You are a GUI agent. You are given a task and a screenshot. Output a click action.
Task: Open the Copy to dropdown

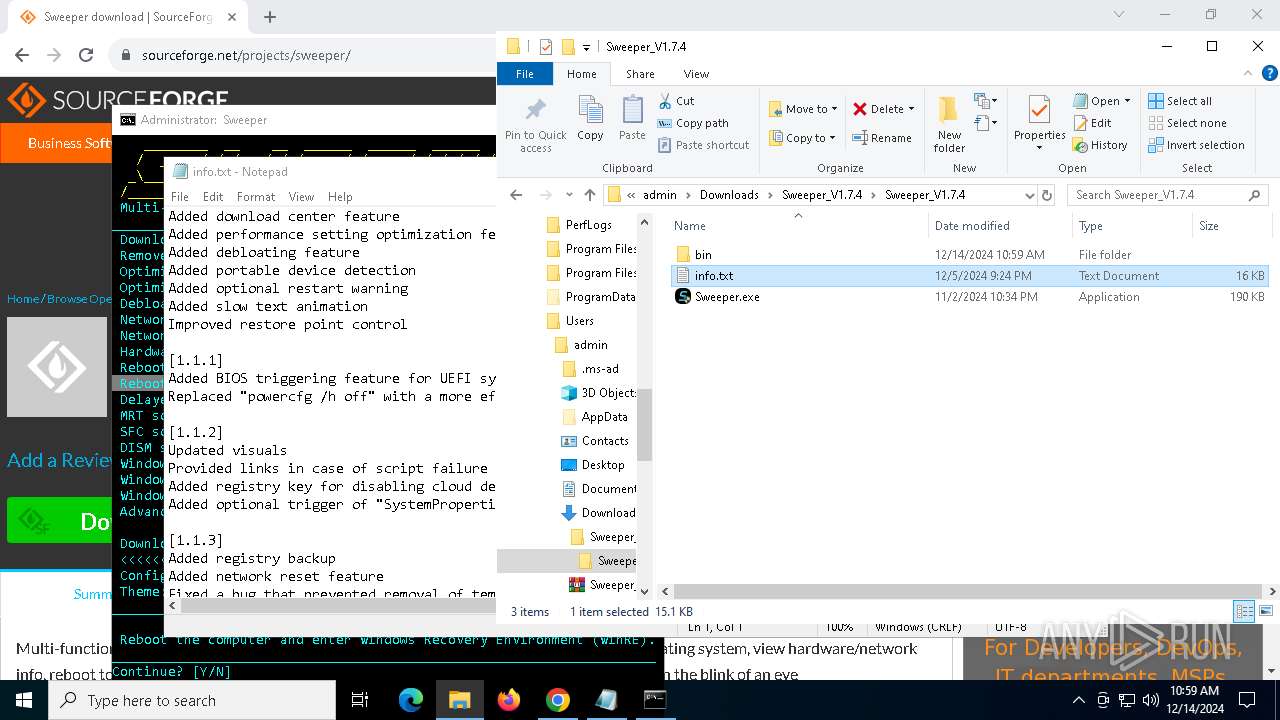[802, 138]
